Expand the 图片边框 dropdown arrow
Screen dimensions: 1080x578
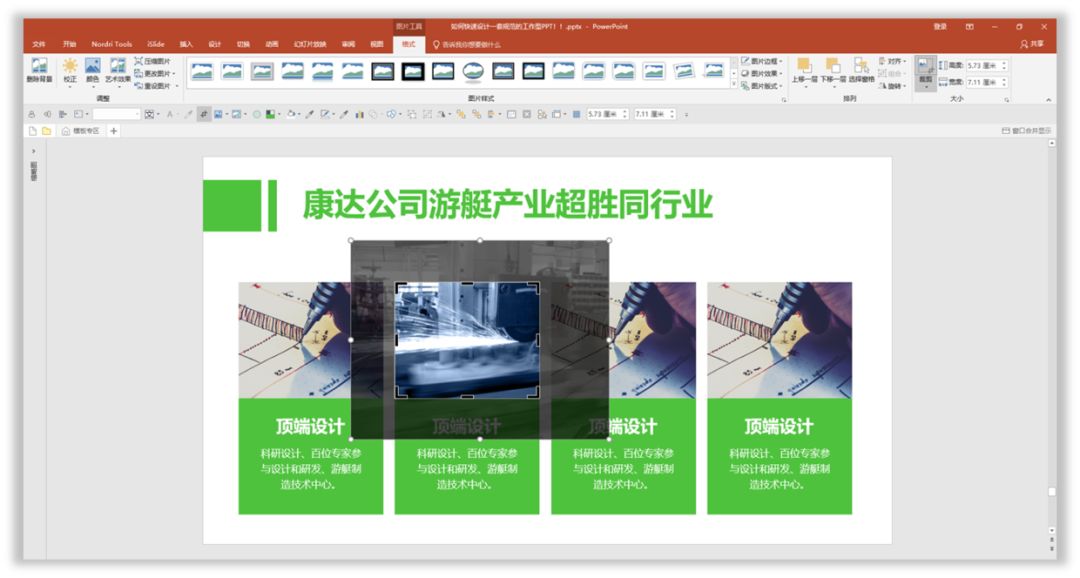coord(781,61)
